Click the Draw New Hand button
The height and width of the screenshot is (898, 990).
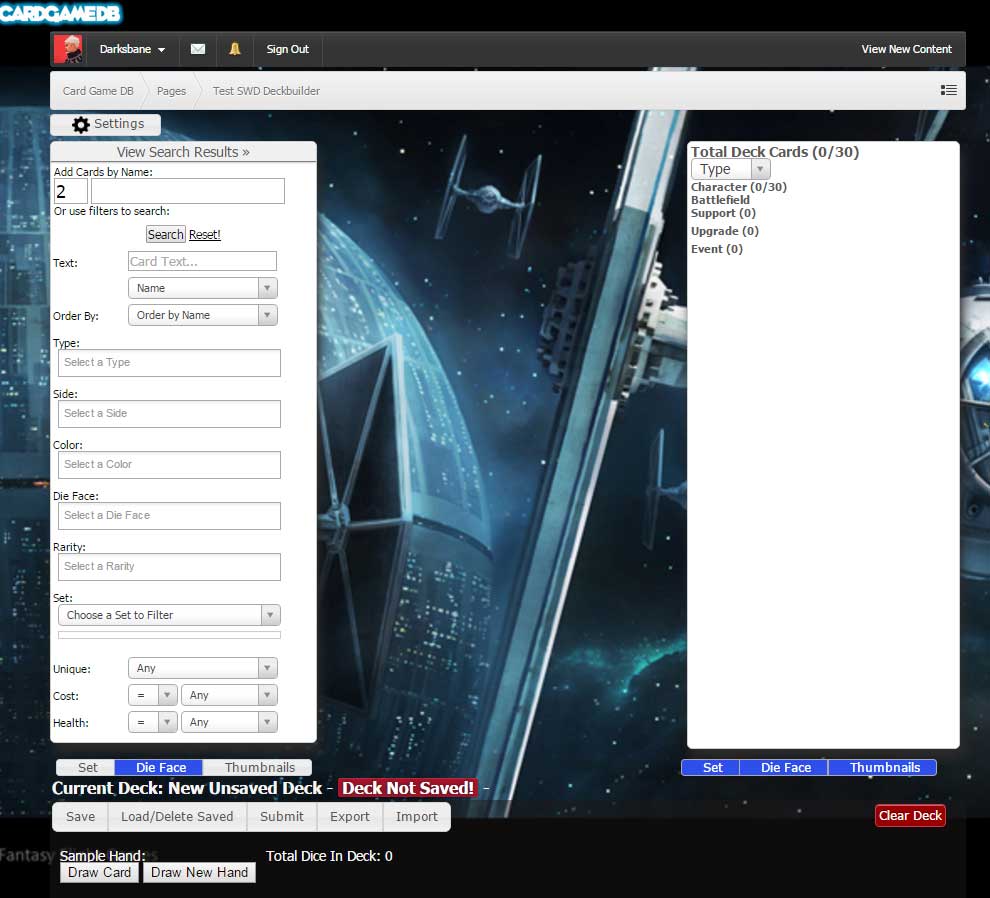point(199,872)
